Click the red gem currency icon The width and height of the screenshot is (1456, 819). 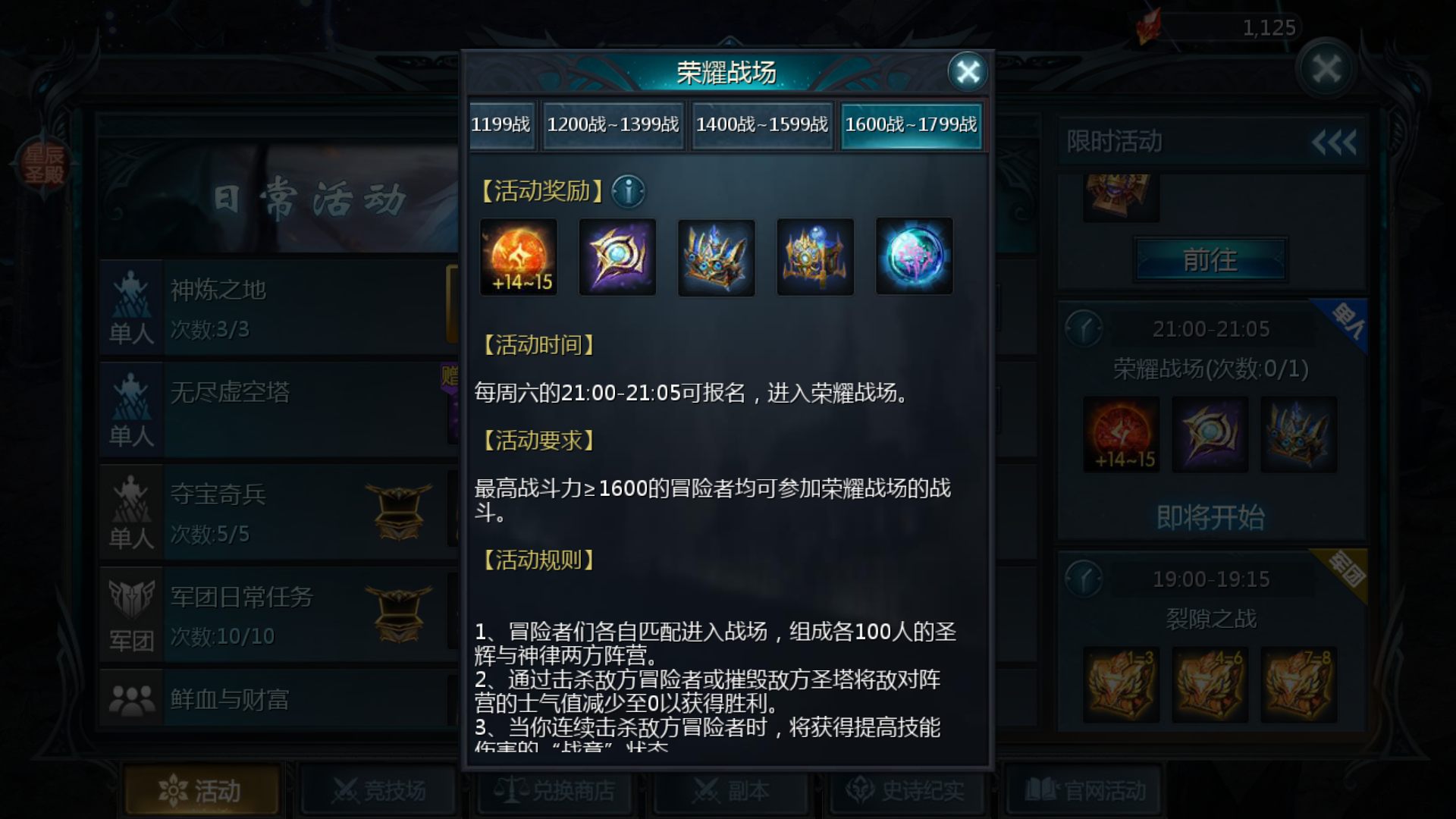1148,27
